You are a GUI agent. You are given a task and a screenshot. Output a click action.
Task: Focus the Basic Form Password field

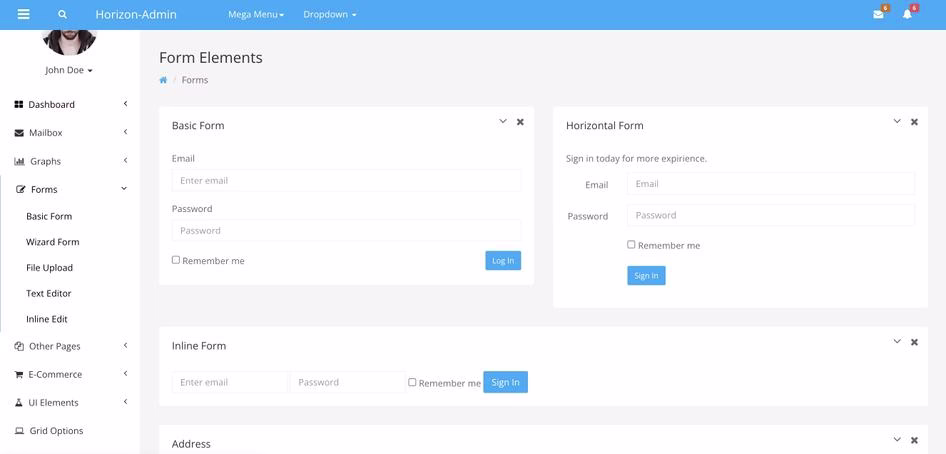click(x=346, y=230)
